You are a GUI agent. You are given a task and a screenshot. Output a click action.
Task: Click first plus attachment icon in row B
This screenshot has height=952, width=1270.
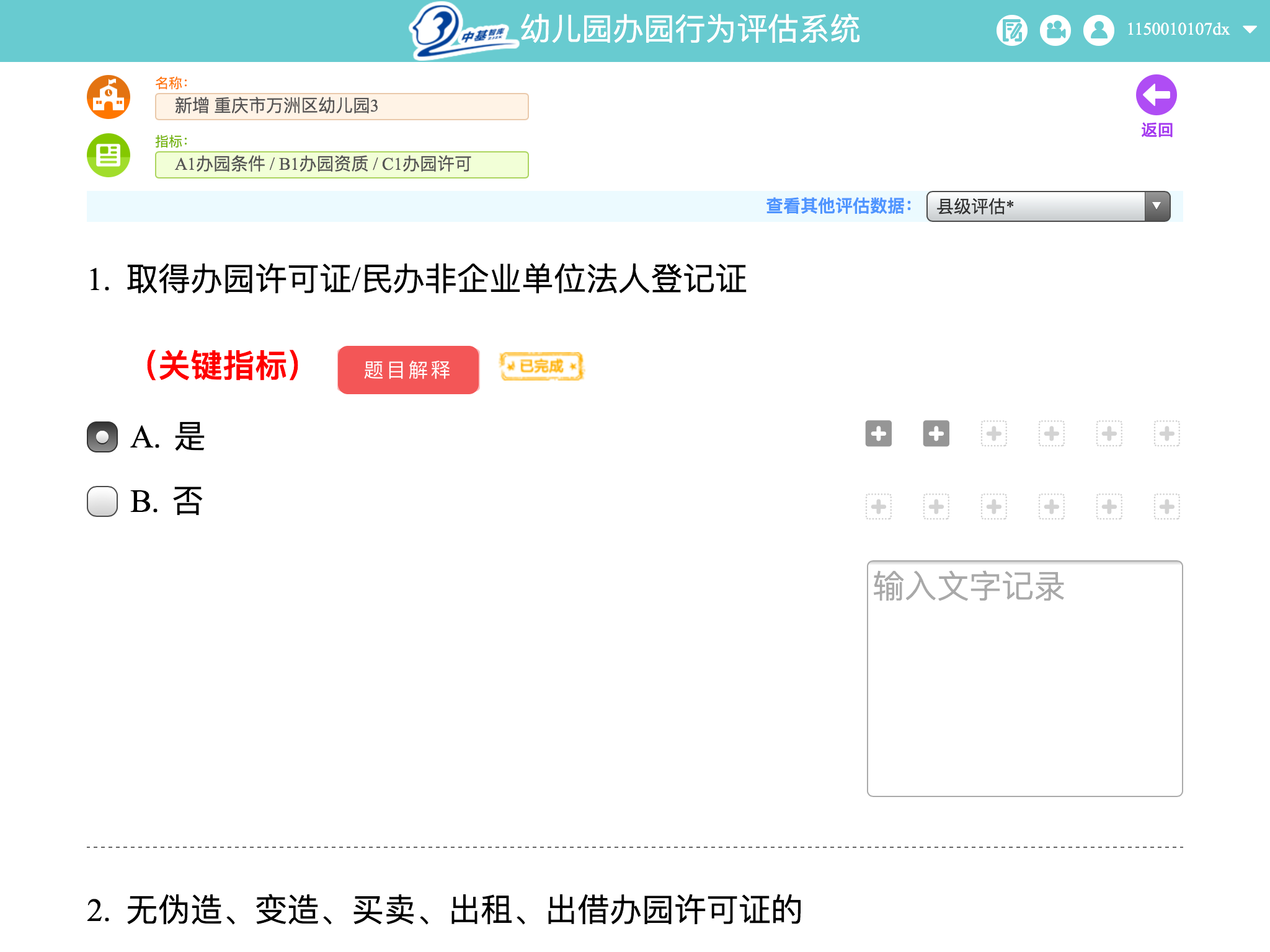click(879, 506)
